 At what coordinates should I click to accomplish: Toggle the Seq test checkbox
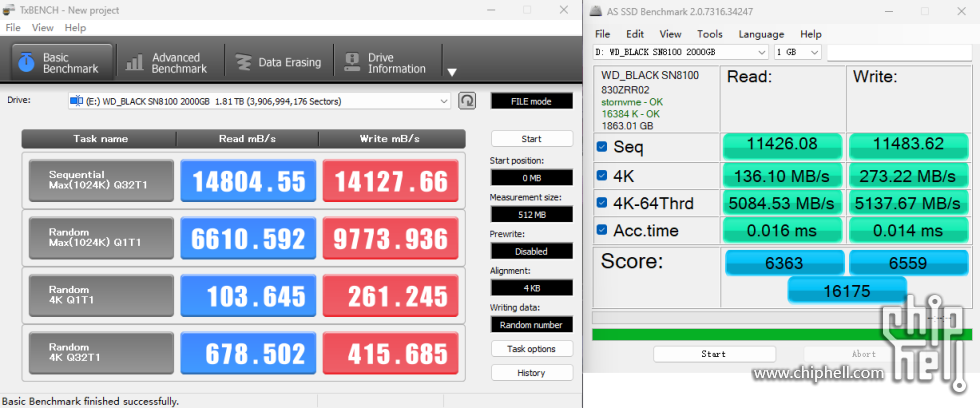click(x=602, y=147)
